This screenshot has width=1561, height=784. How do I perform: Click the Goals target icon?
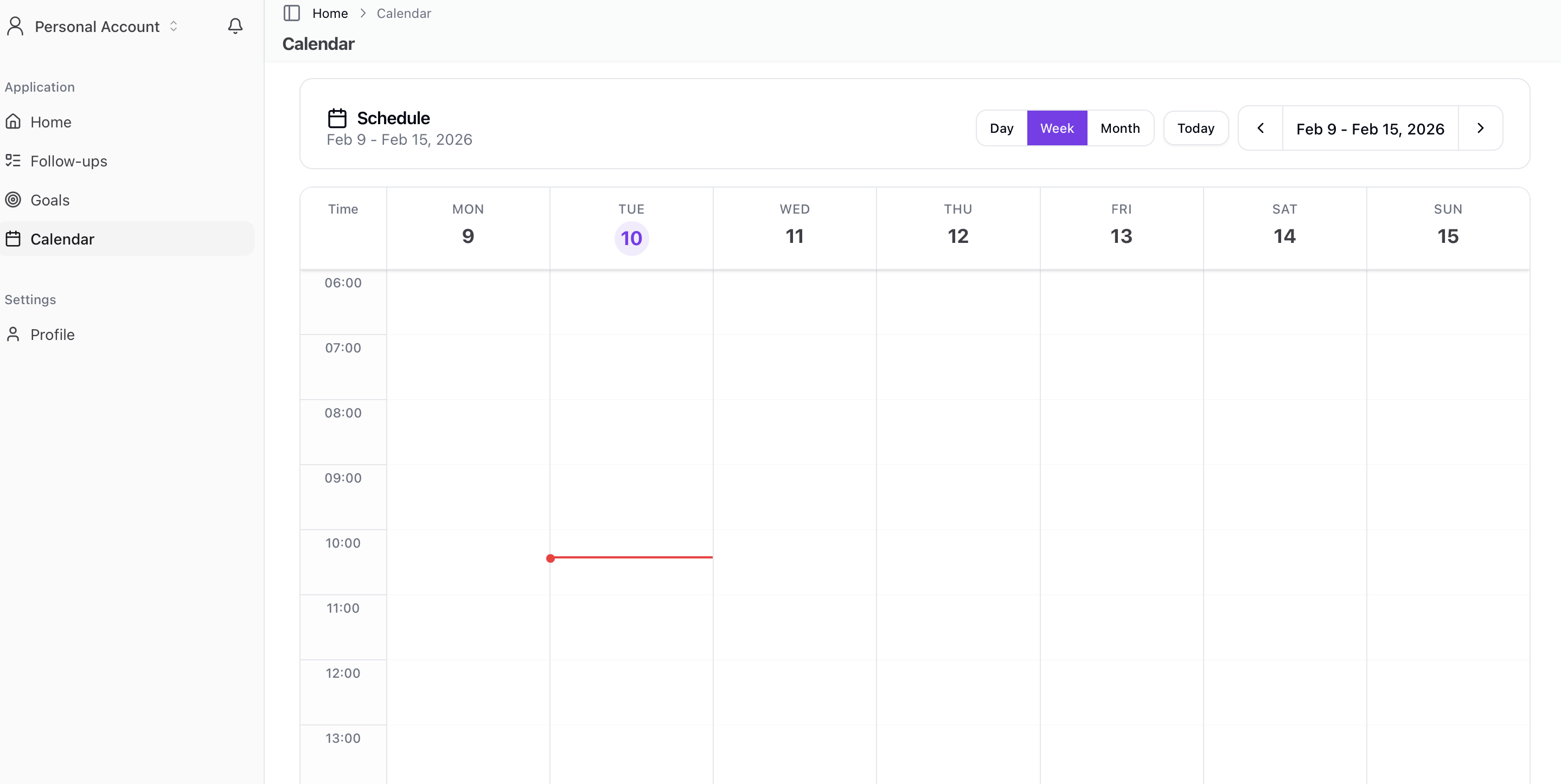click(x=14, y=200)
